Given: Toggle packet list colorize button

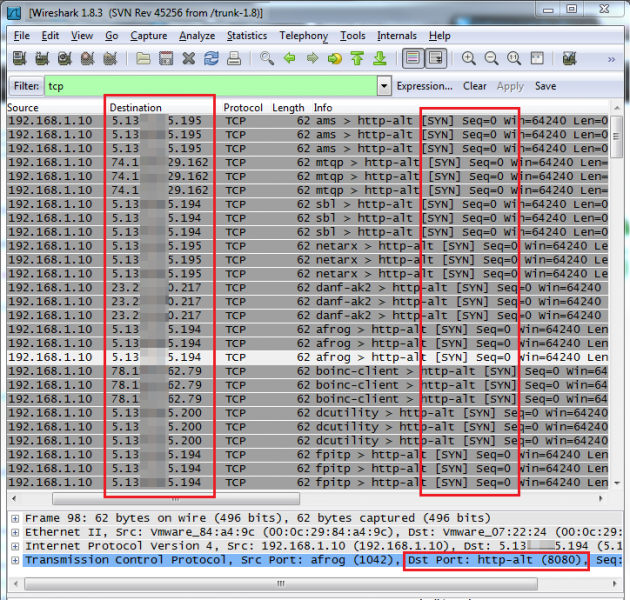Looking at the screenshot, I should (413, 59).
